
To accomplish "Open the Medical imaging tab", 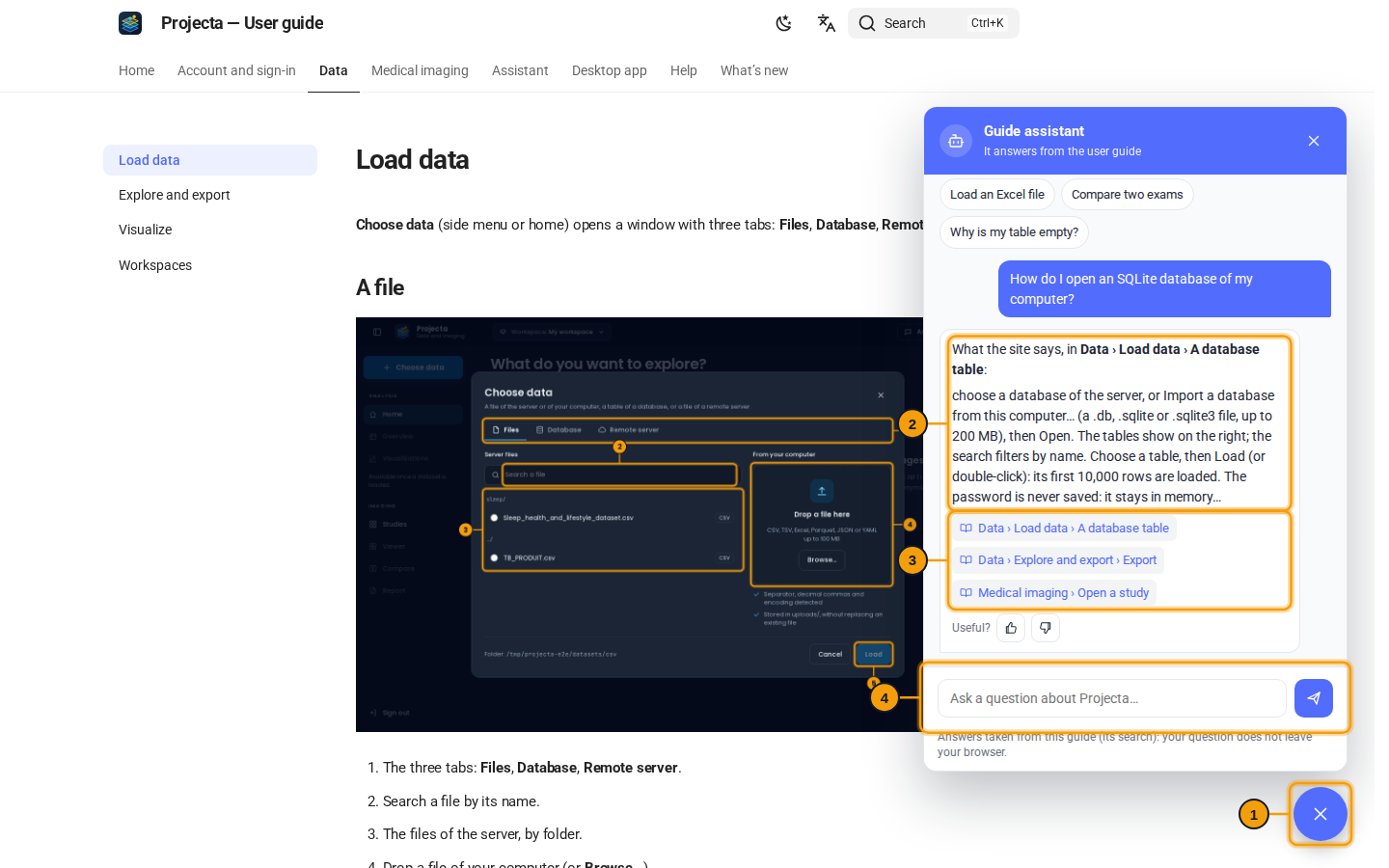I will click(420, 70).
